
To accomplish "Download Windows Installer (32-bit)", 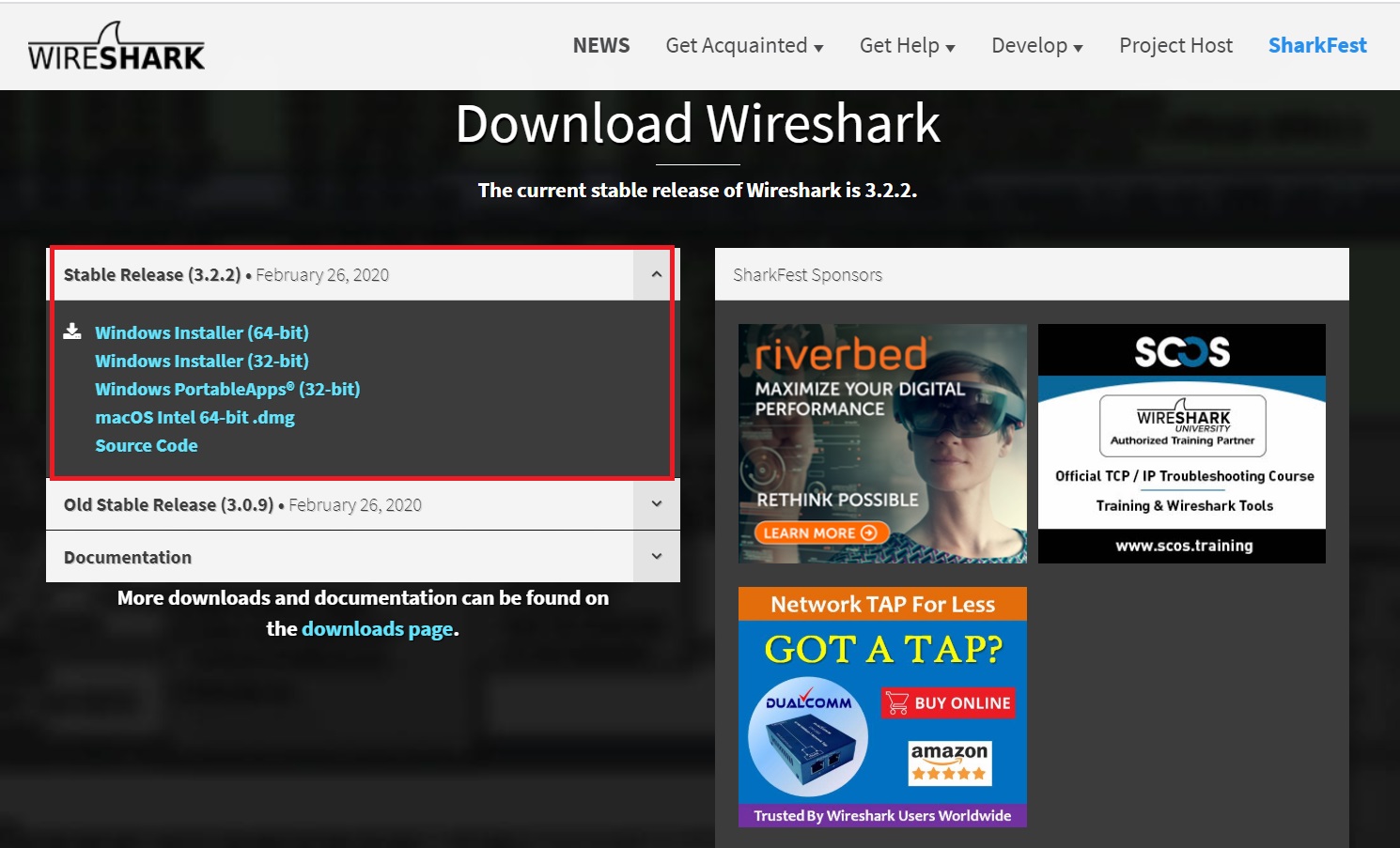I will pyautogui.click(x=201, y=361).
